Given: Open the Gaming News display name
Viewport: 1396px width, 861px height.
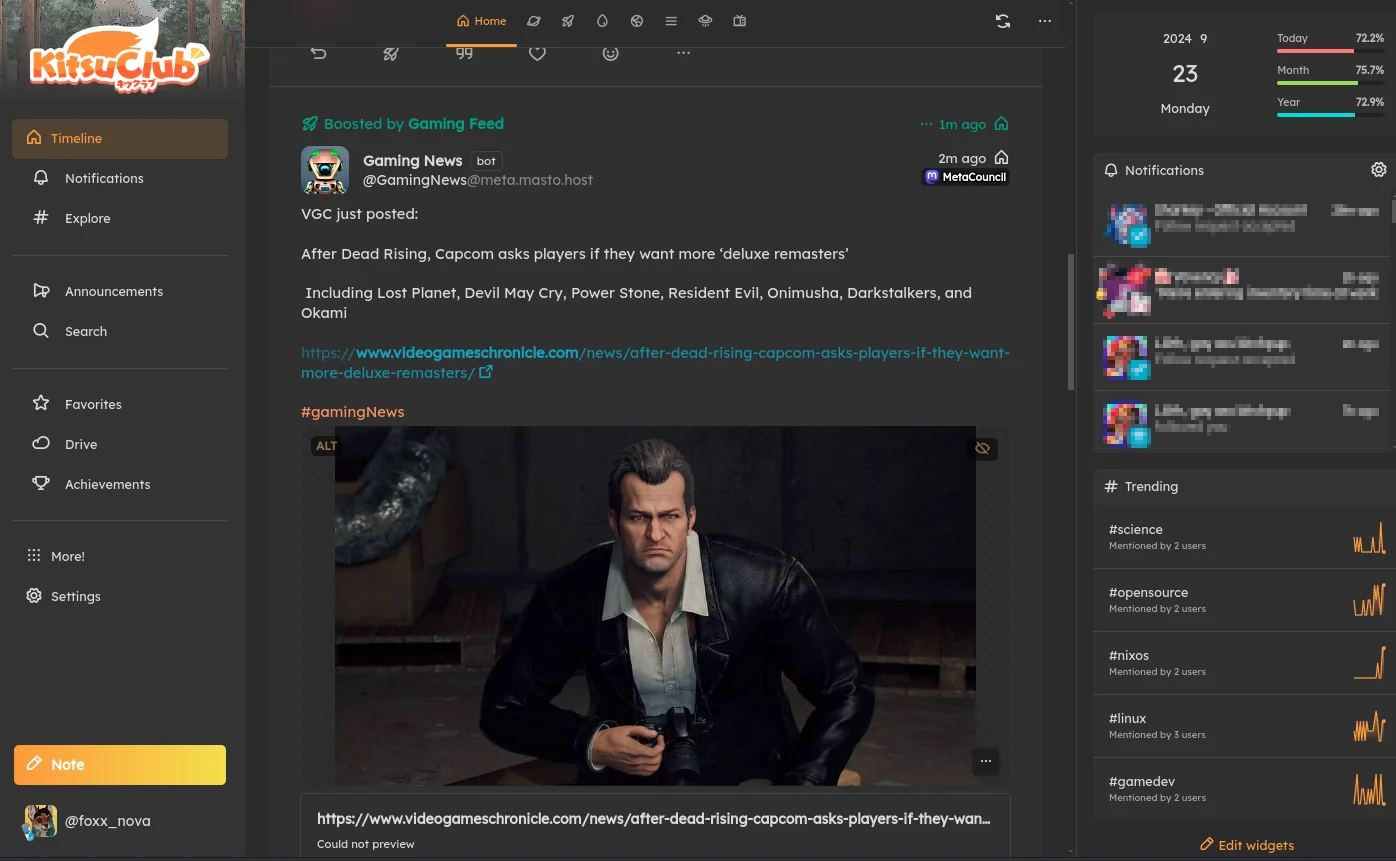Looking at the screenshot, I should click(x=412, y=160).
